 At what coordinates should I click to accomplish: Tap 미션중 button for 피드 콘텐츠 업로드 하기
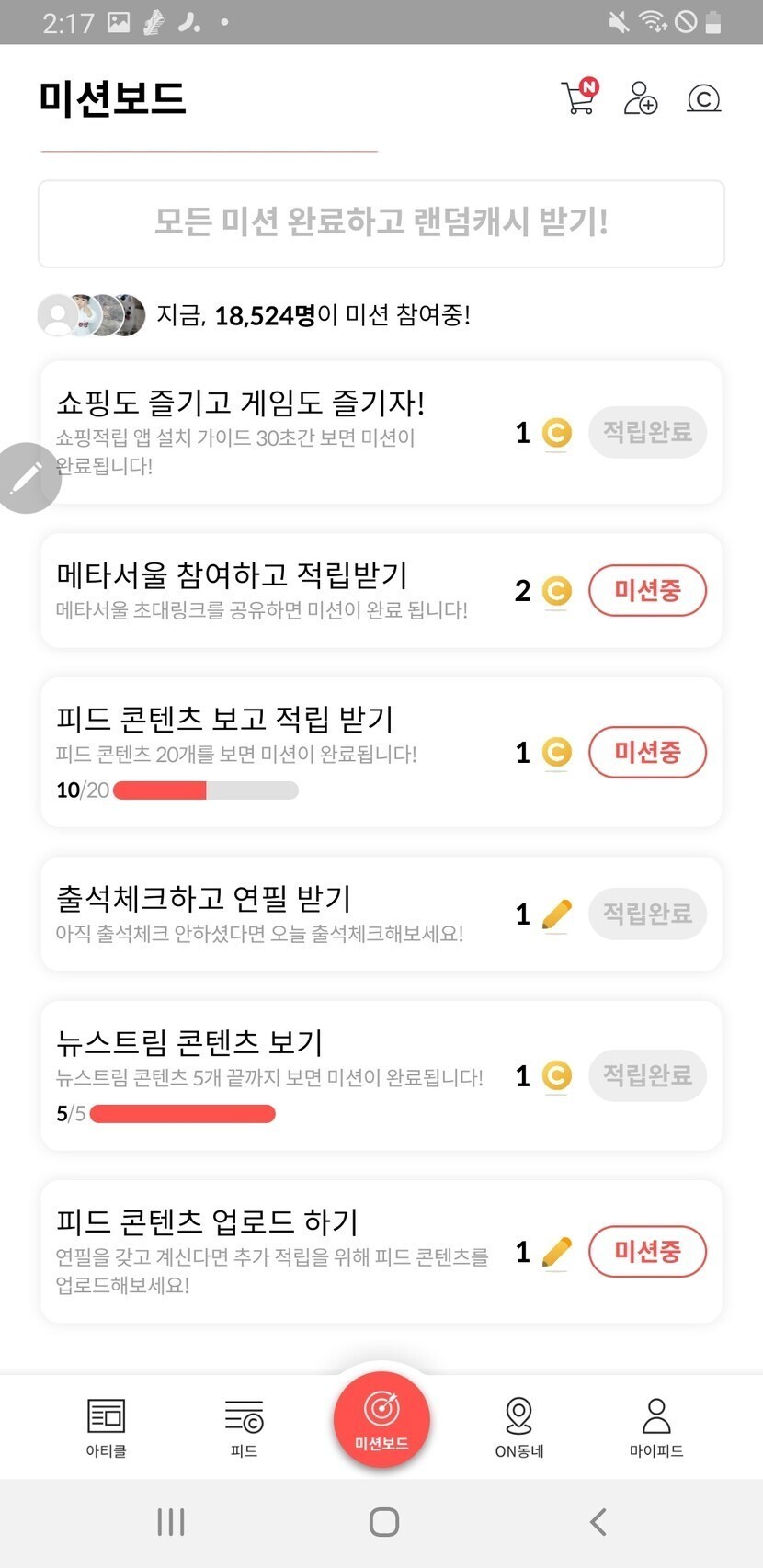[x=647, y=1251]
